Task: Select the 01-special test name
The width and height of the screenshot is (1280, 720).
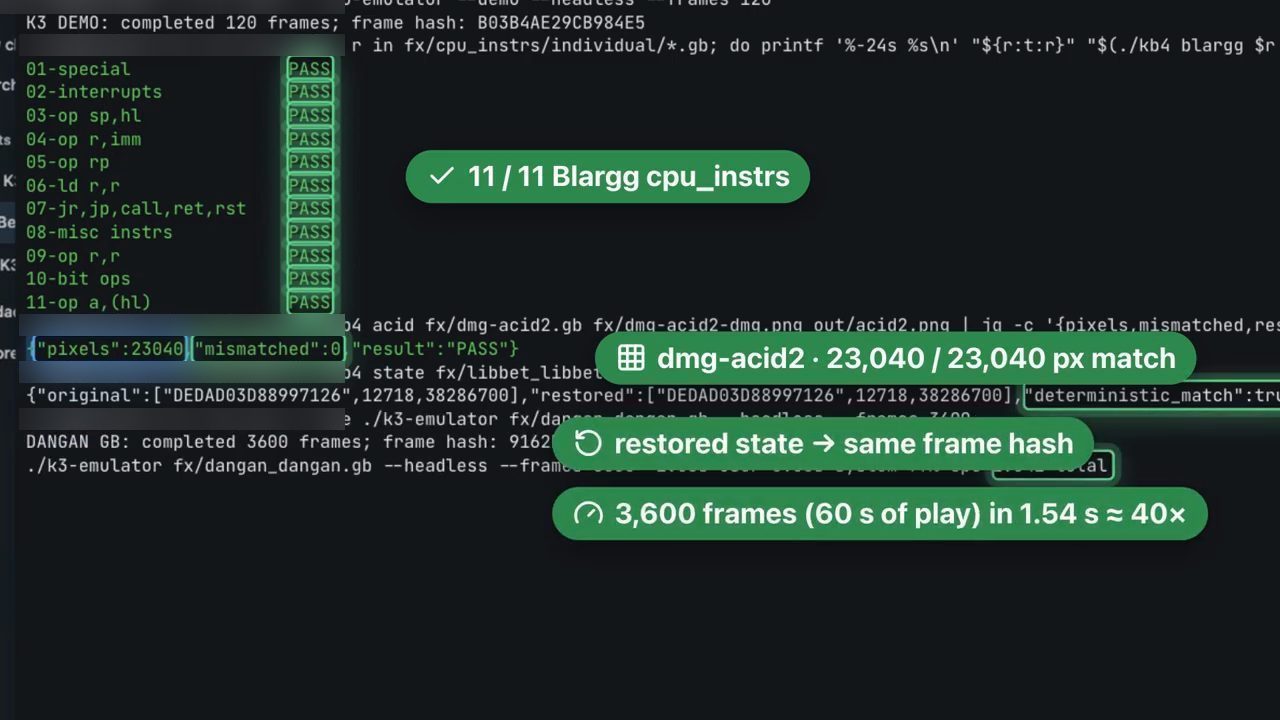Action: (78, 69)
